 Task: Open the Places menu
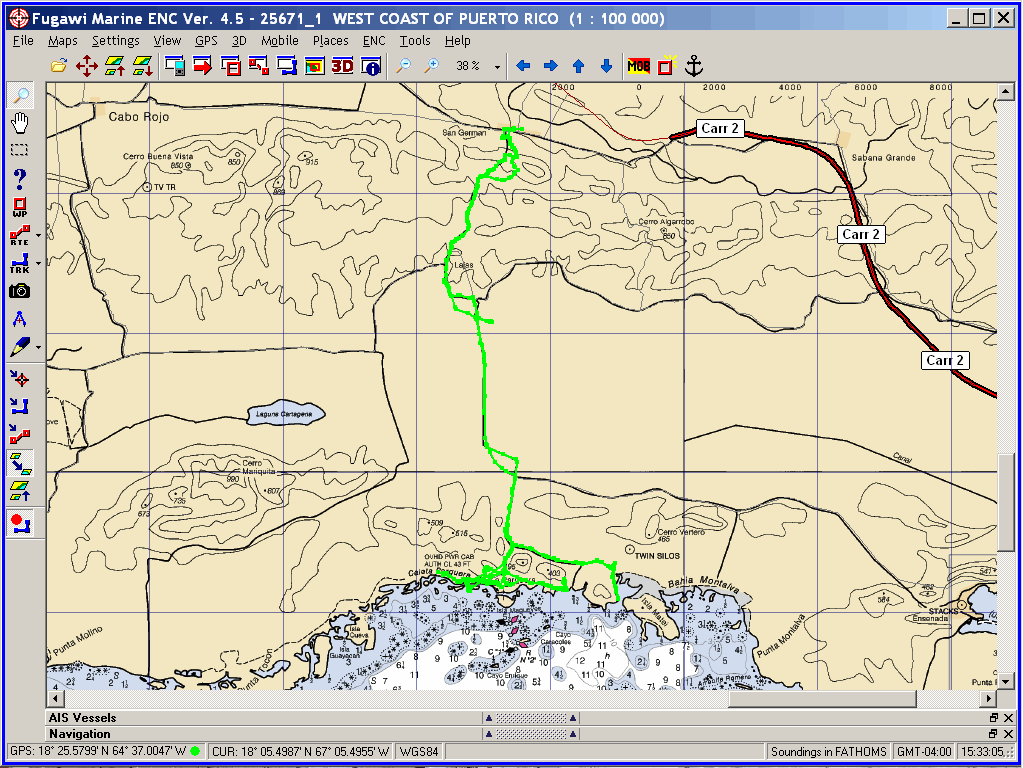point(330,40)
